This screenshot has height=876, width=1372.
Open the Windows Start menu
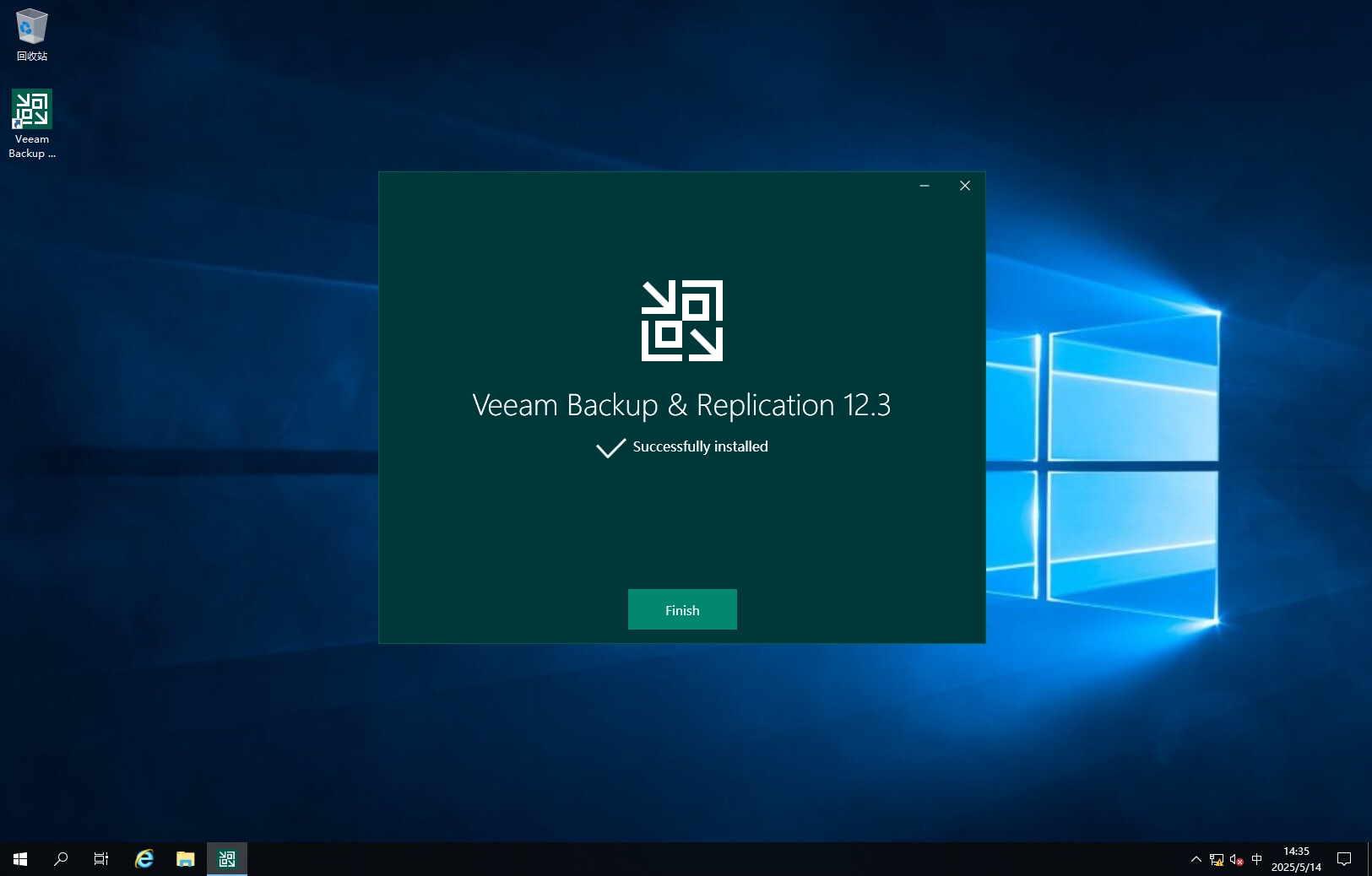[x=20, y=859]
